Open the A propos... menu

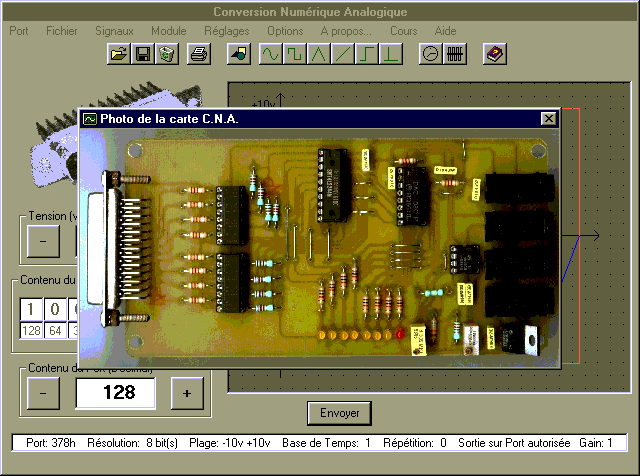pos(346,31)
